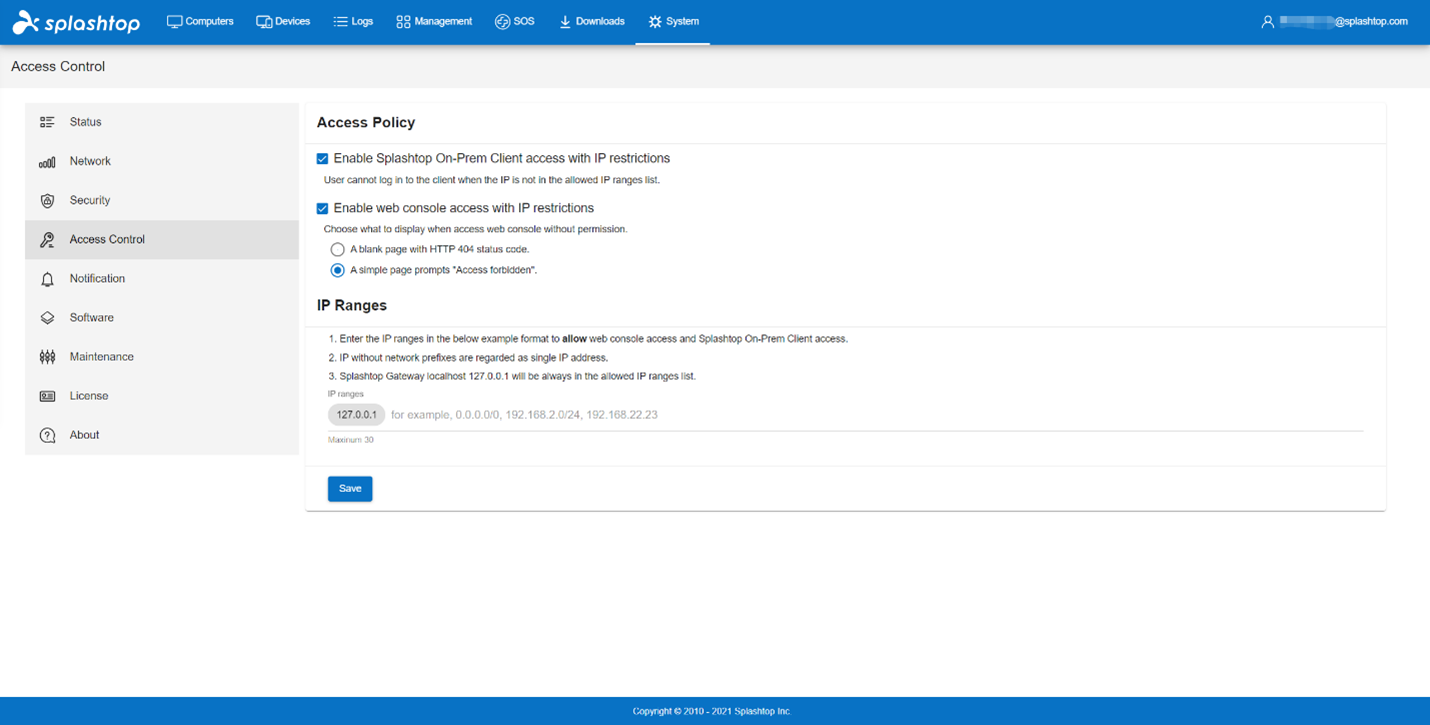The width and height of the screenshot is (1430, 725).
Task: Click the Notification bell icon
Action: coord(47,279)
